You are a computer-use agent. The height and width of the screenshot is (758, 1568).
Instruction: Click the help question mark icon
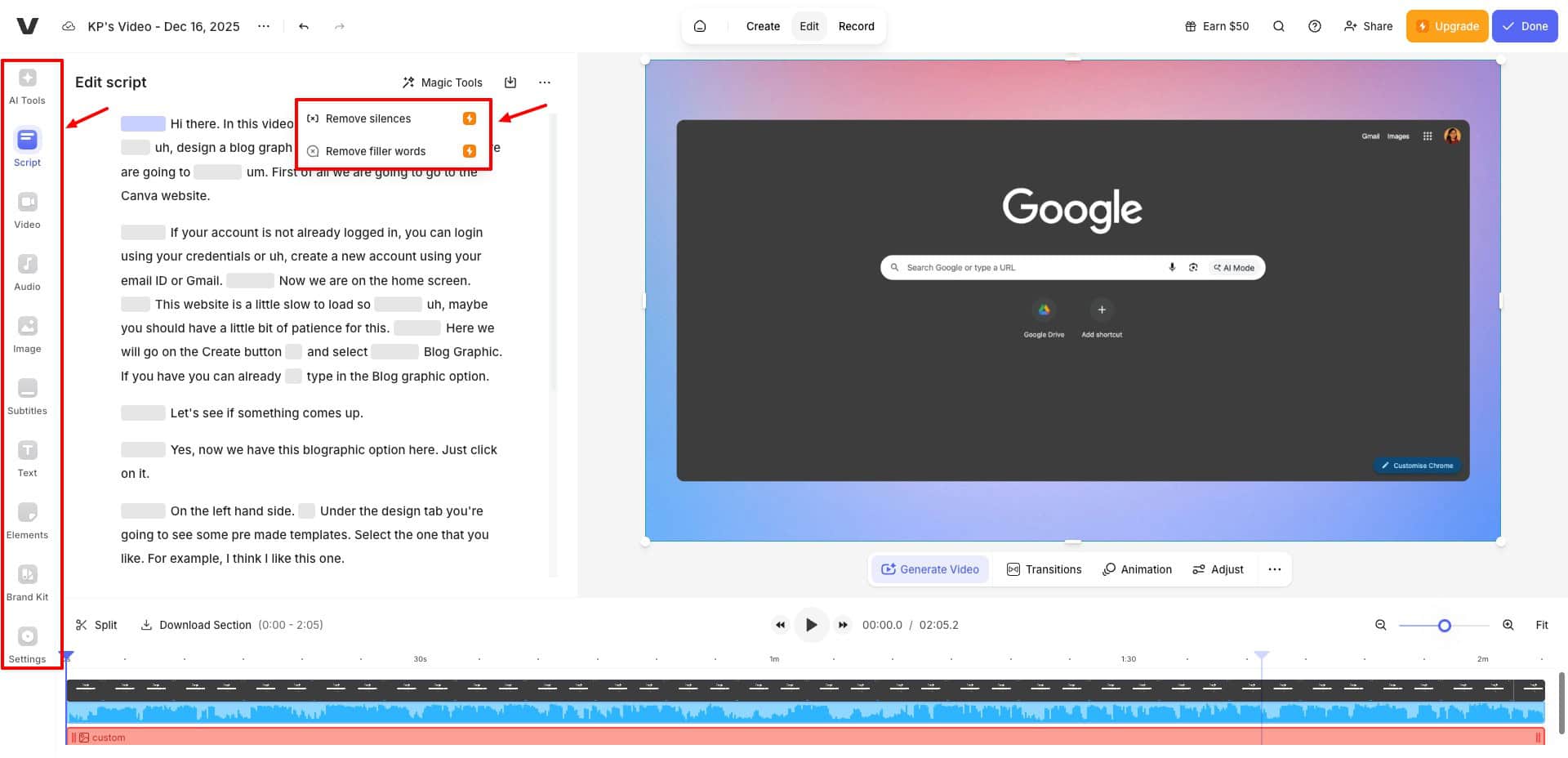[x=1314, y=26]
